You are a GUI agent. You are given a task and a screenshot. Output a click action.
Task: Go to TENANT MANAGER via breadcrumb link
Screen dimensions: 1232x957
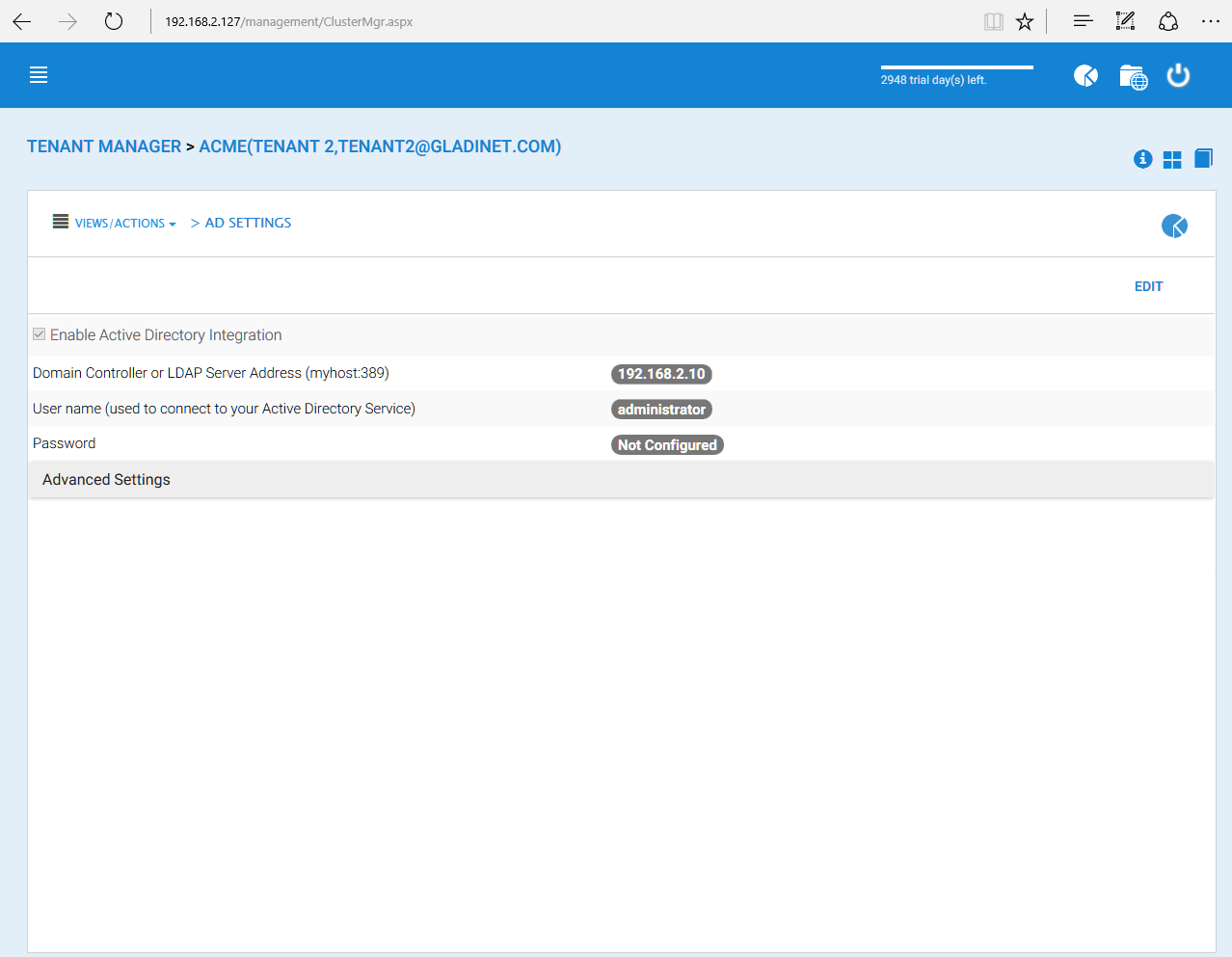click(103, 146)
